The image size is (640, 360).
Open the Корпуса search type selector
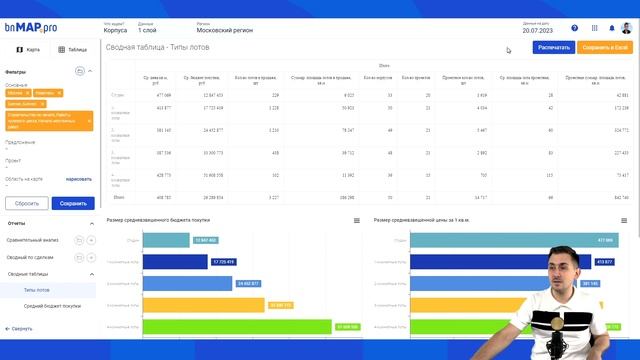[x=115, y=28]
